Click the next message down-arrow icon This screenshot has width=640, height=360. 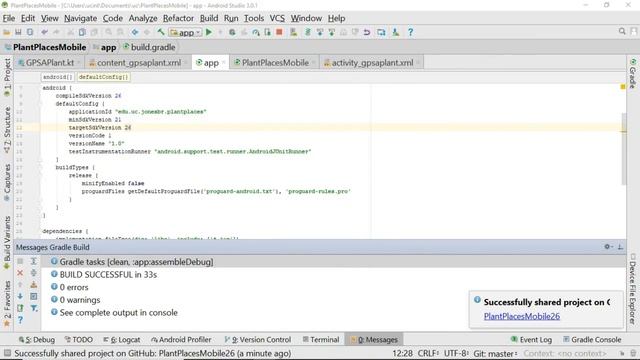click(20, 296)
